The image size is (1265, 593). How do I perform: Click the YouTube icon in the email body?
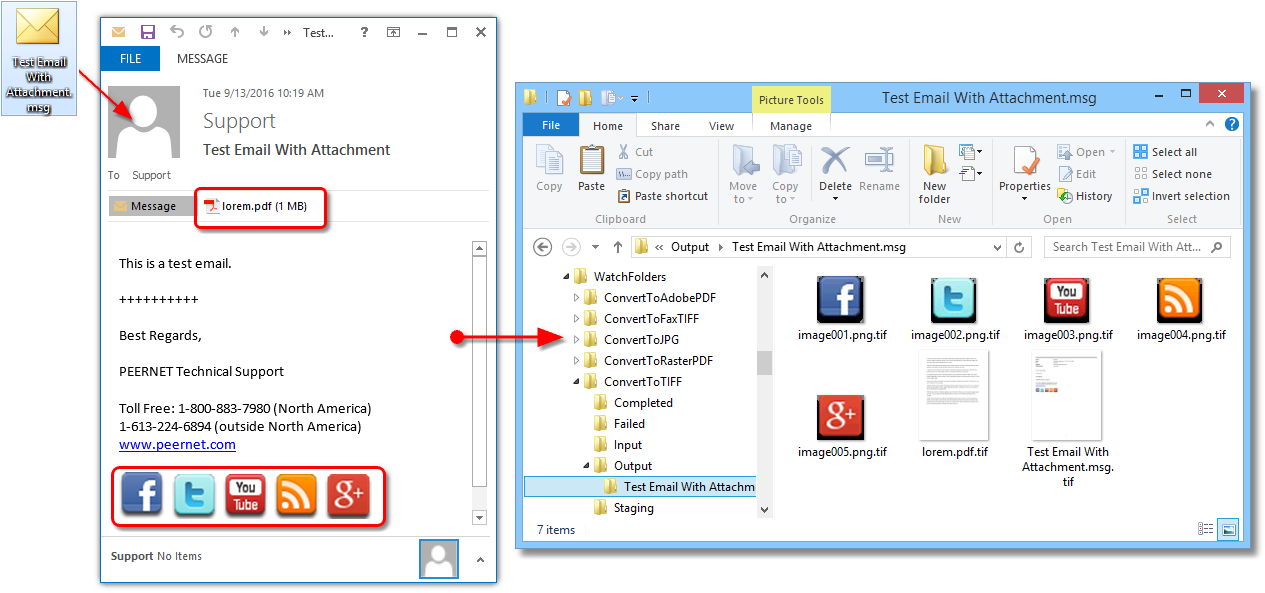[x=245, y=493]
